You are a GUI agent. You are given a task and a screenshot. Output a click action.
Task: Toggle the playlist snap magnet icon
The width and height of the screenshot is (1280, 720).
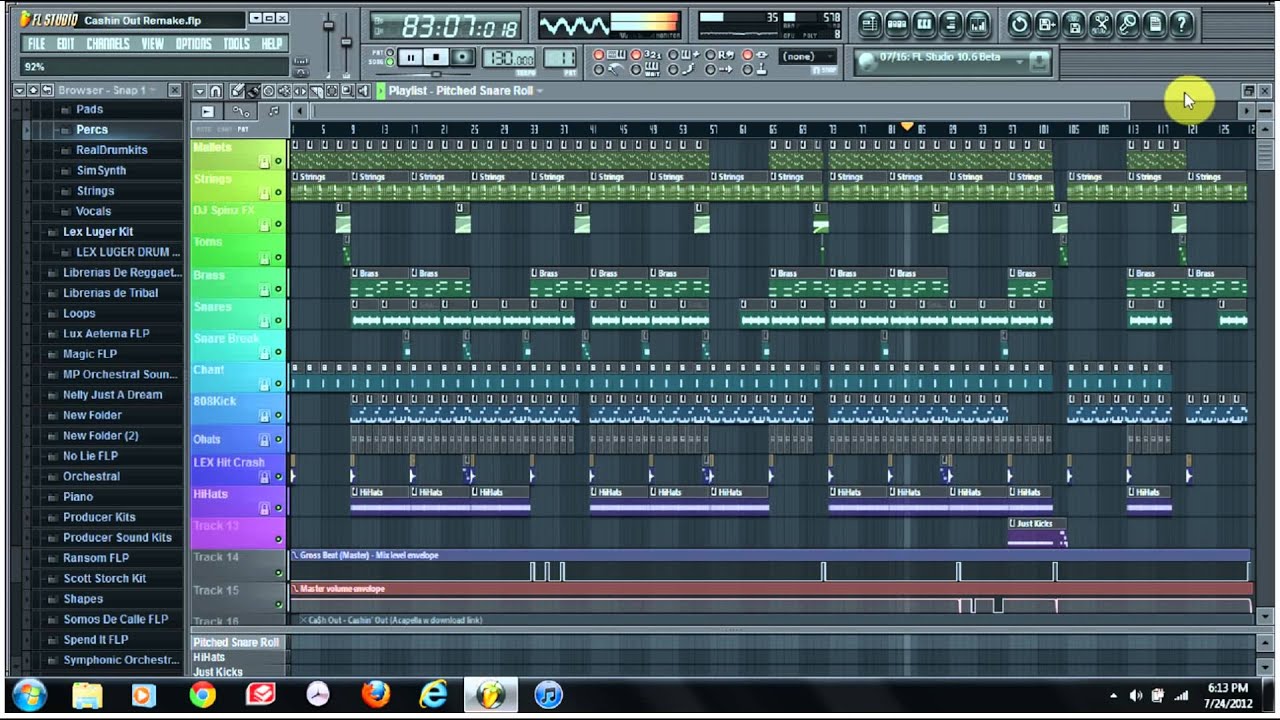tap(215, 91)
